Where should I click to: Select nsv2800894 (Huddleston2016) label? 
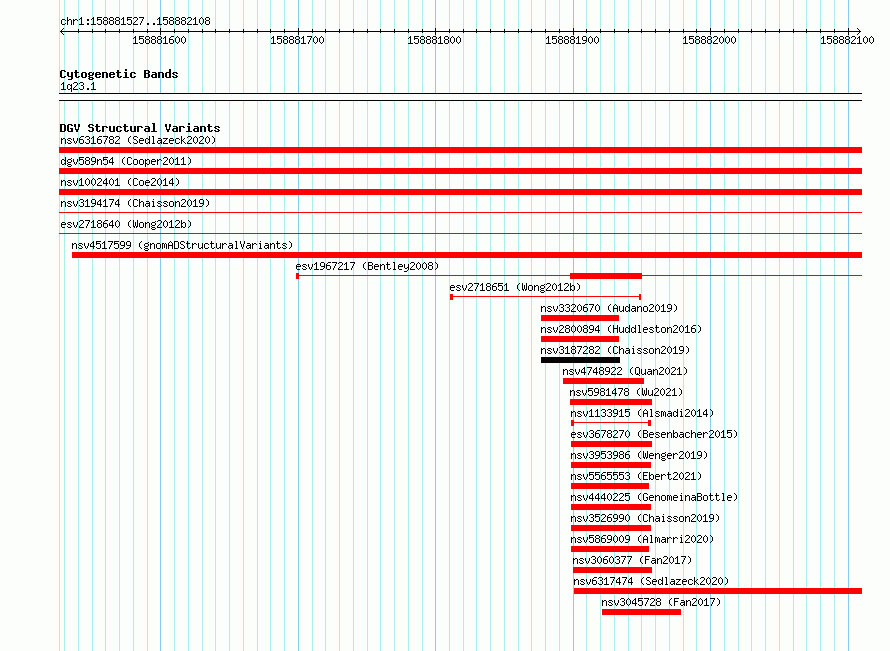[621, 329]
